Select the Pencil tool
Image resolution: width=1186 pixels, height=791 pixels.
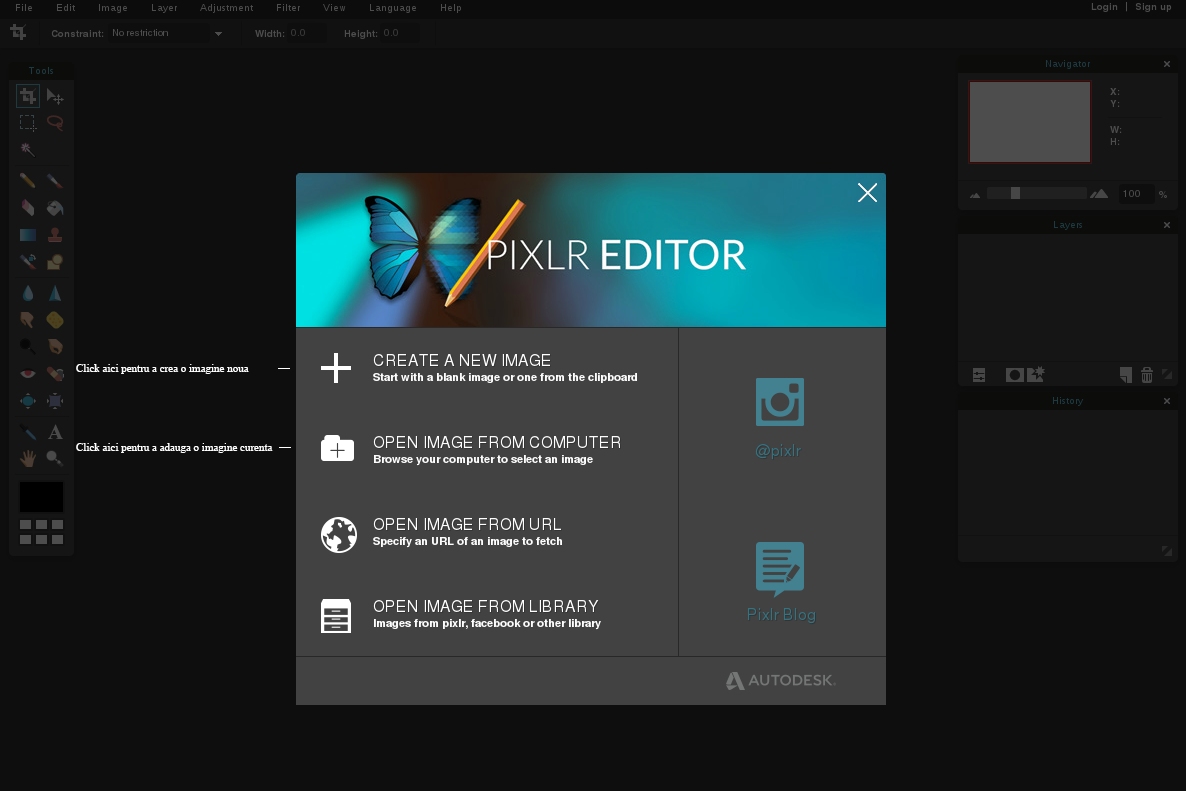click(28, 181)
